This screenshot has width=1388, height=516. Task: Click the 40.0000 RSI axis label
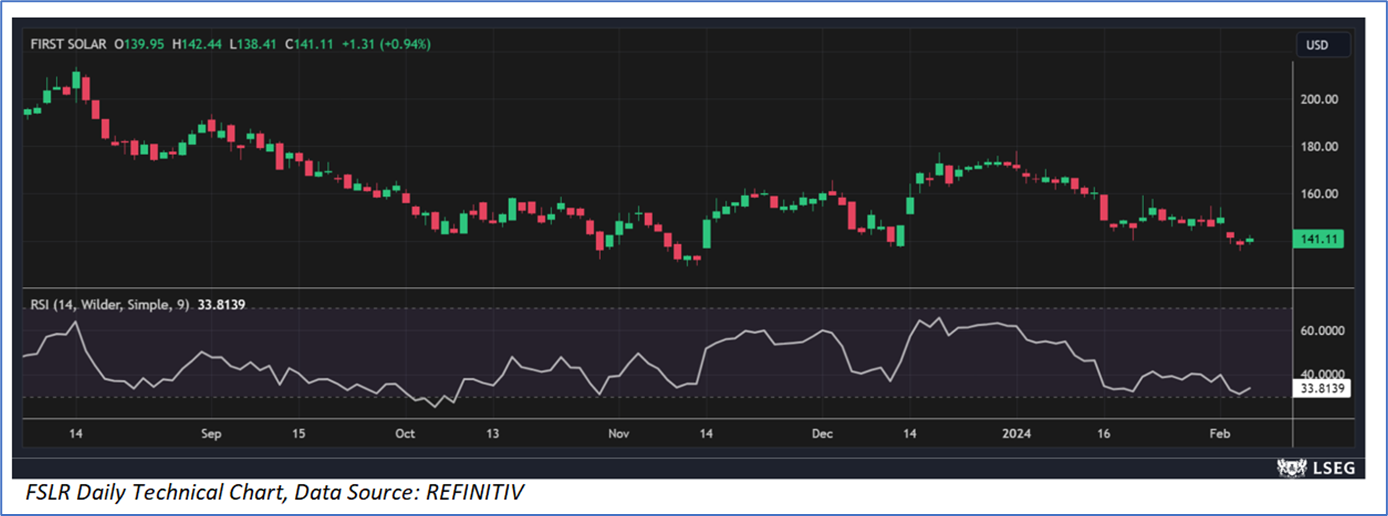1324,374
